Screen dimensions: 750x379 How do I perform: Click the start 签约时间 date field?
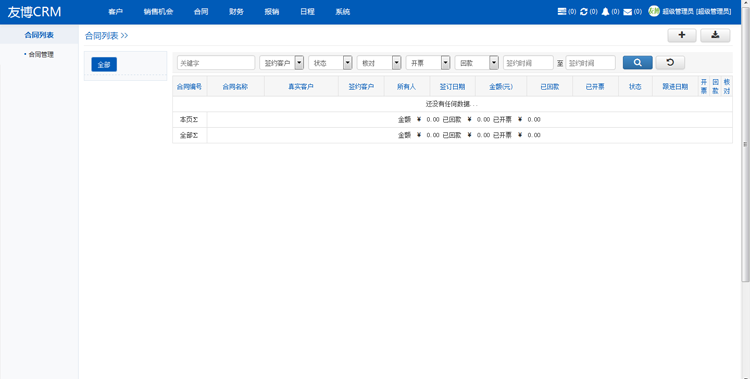pos(528,63)
